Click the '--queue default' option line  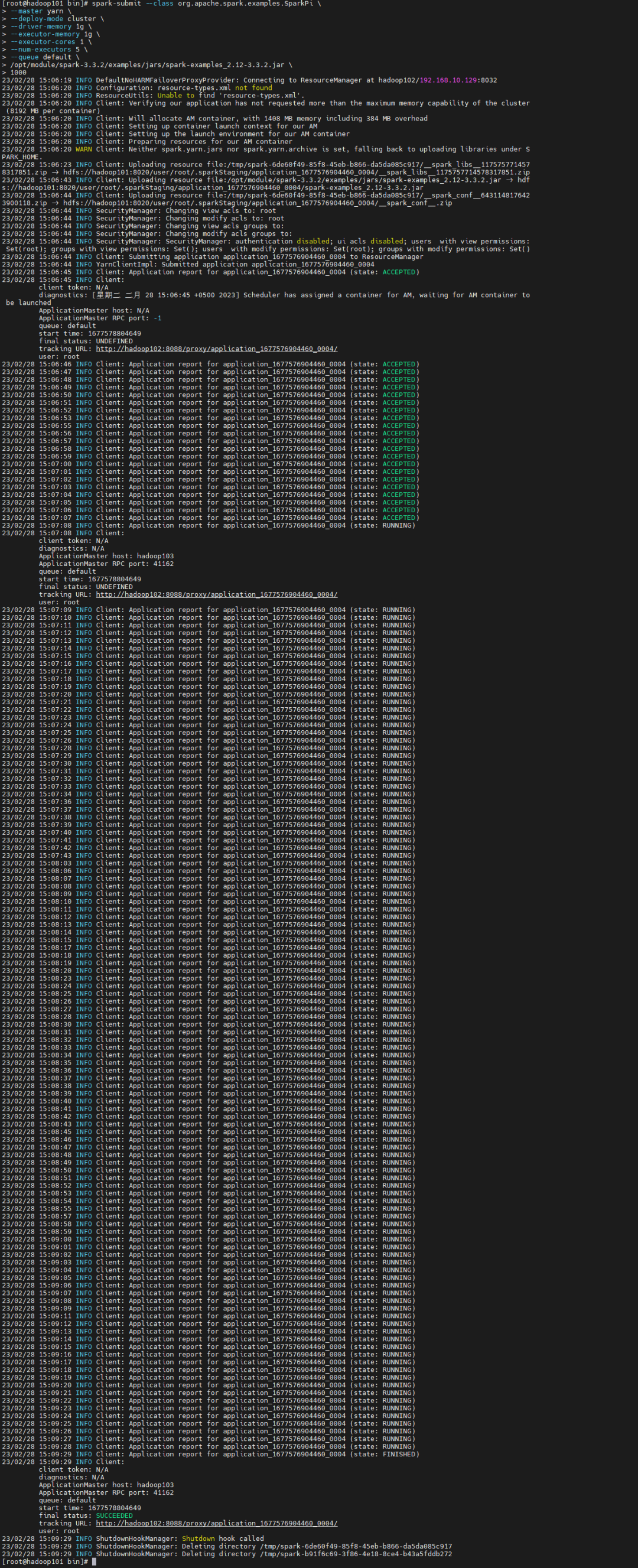[x=41, y=57]
